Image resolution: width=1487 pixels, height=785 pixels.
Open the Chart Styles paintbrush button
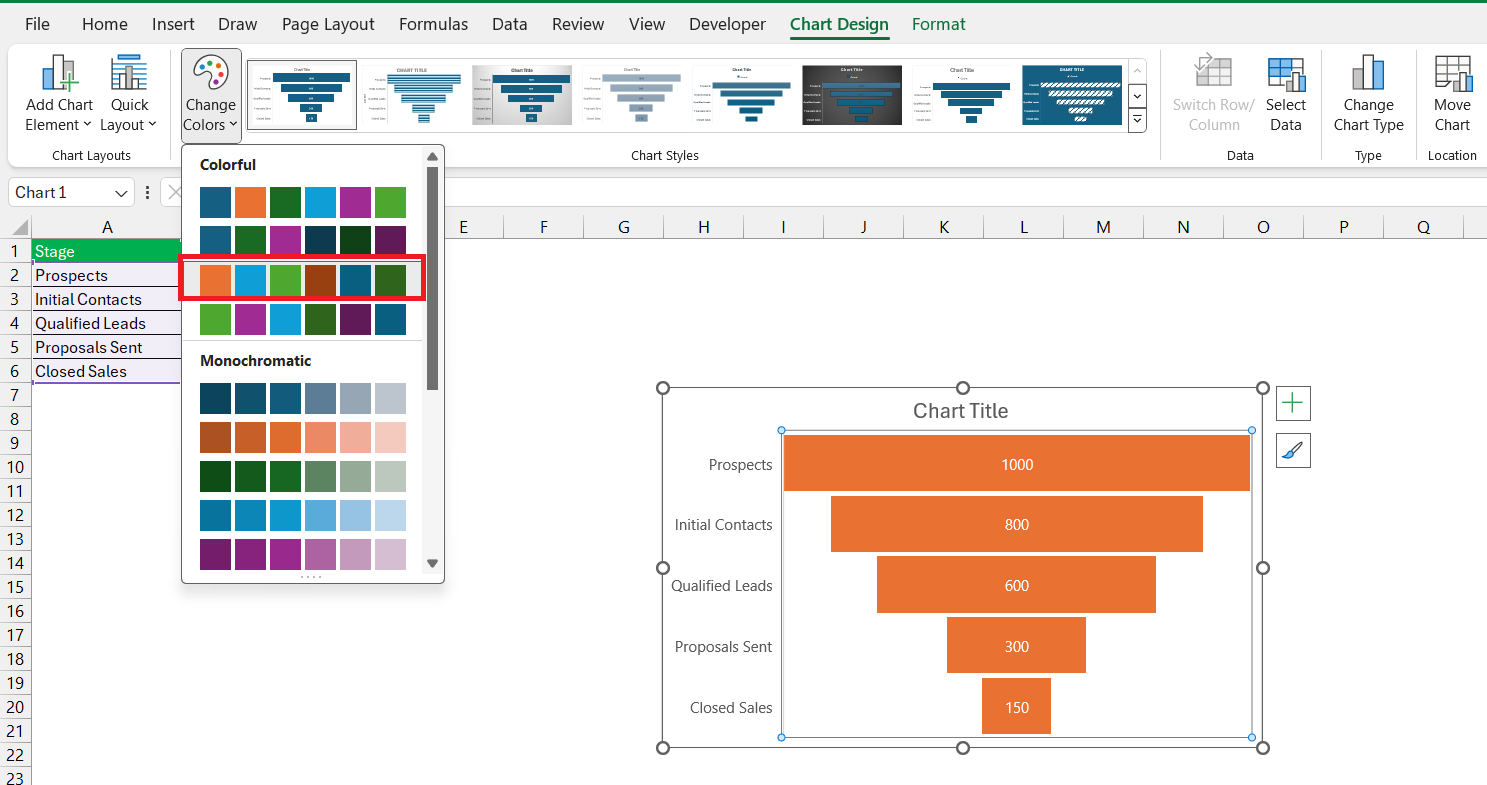[x=1293, y=451]
